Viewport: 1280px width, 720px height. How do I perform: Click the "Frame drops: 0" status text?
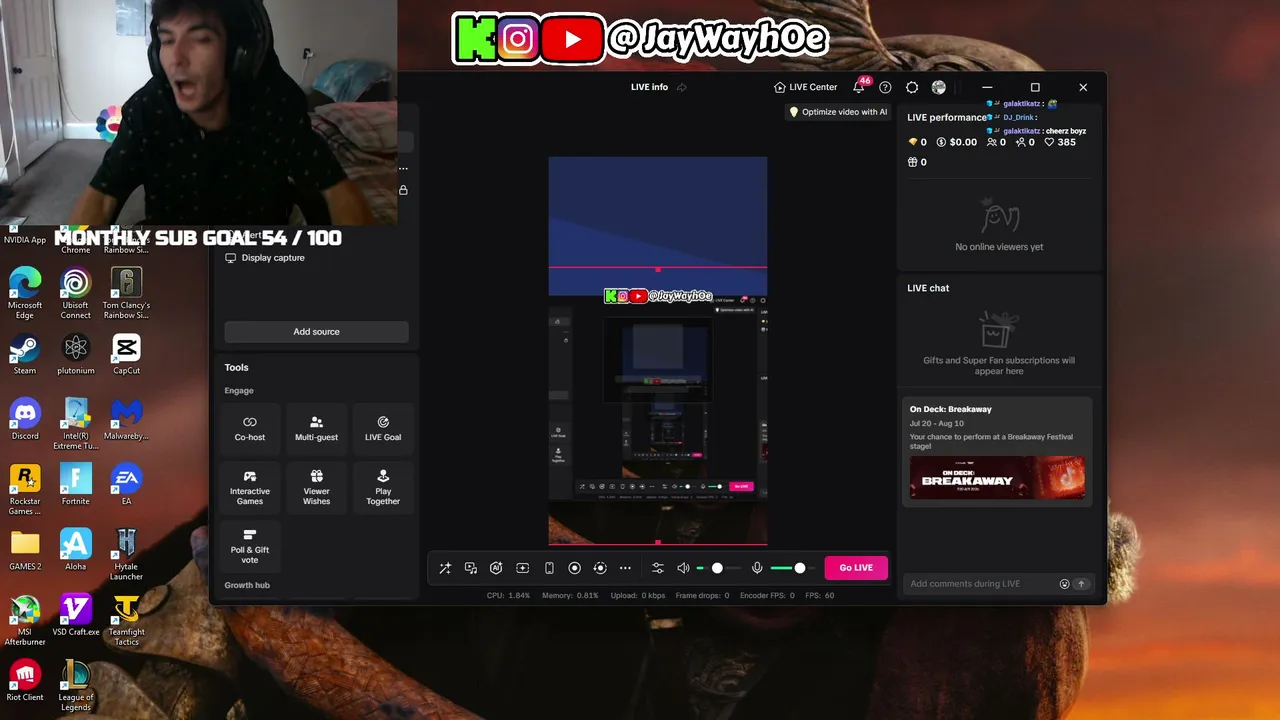pos(703,595)
